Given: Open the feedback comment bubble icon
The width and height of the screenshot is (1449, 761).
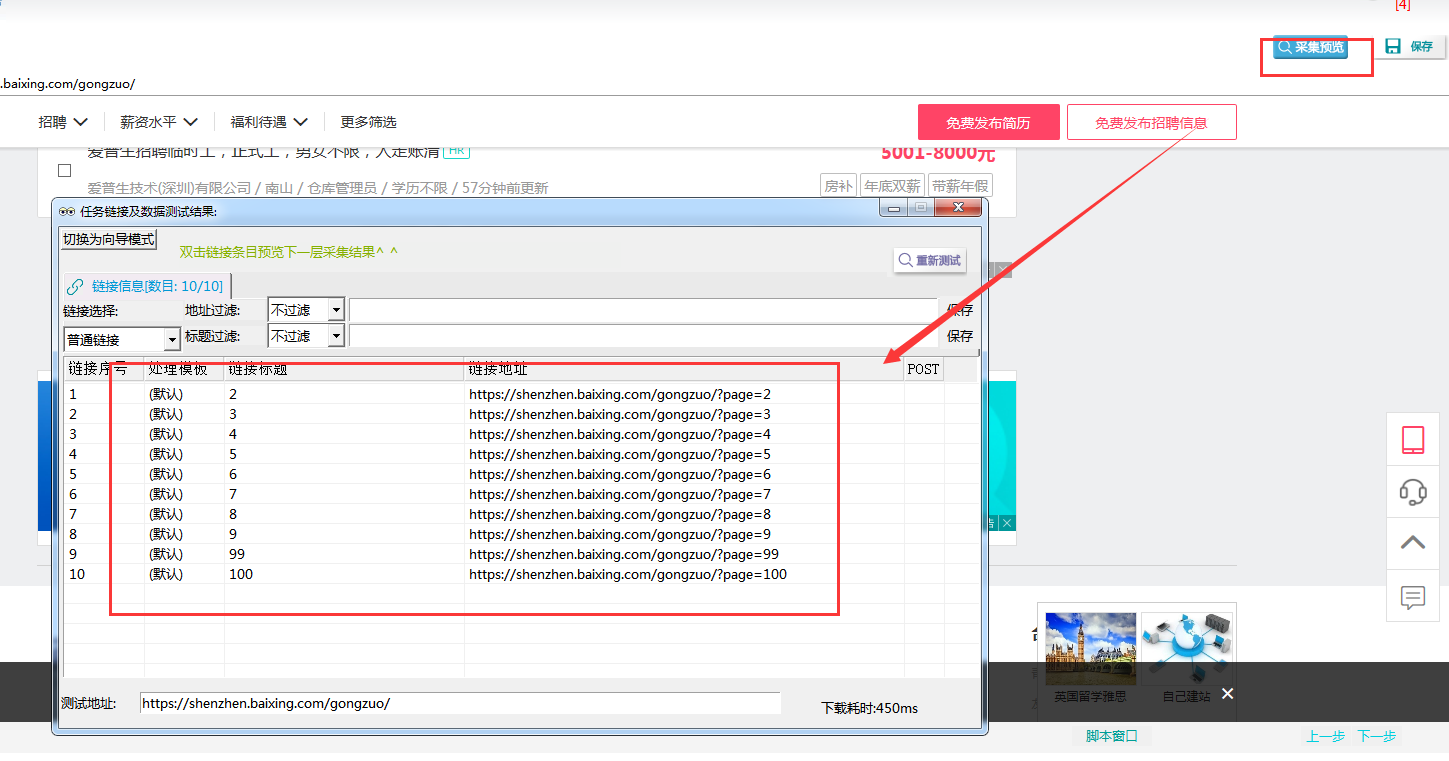Looking at the screenshot, I should point(1412,597).
